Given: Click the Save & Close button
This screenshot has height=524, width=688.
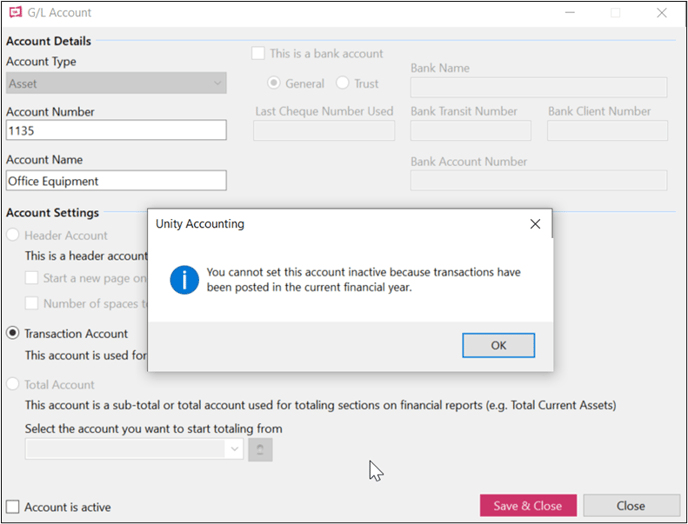Looking at the screenshot, I should click(528, 506).
